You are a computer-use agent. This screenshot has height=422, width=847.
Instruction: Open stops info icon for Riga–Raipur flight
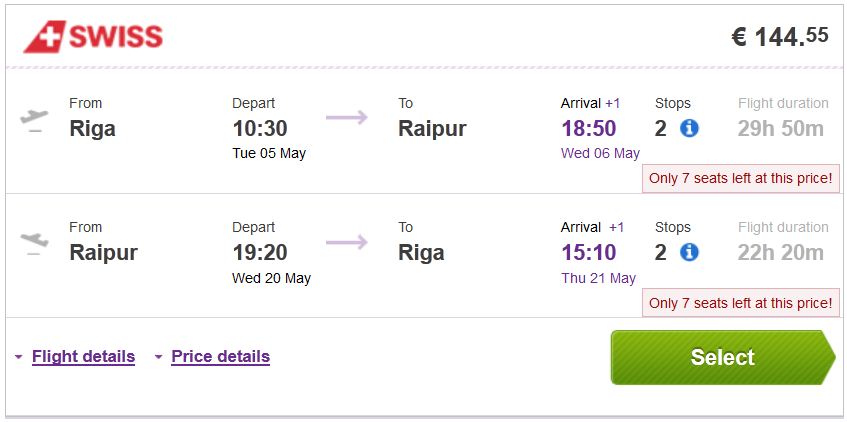(x=689, y=128)
